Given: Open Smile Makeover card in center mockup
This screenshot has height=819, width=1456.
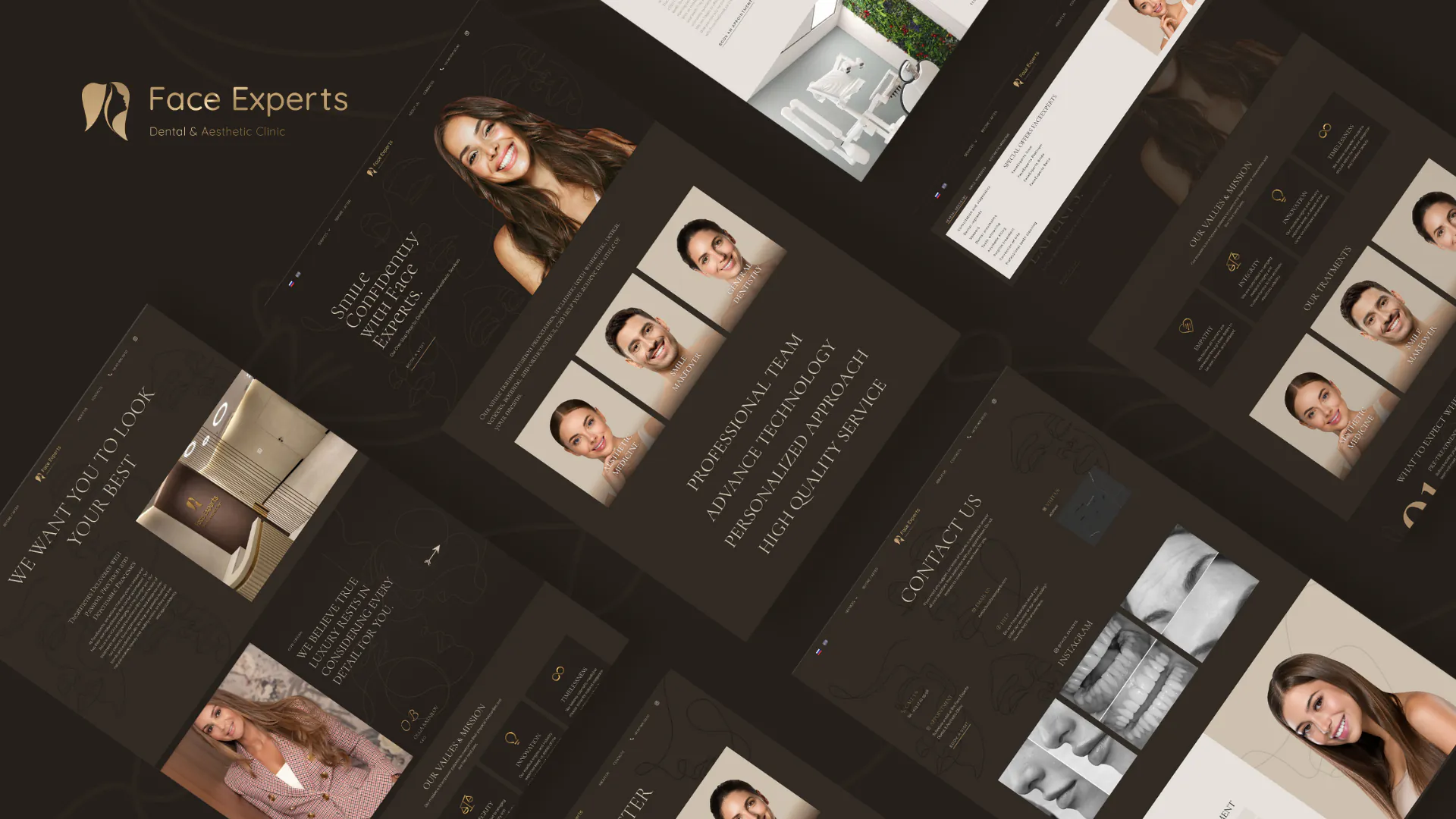Looking at the screenshot, I should pos(651,347).
